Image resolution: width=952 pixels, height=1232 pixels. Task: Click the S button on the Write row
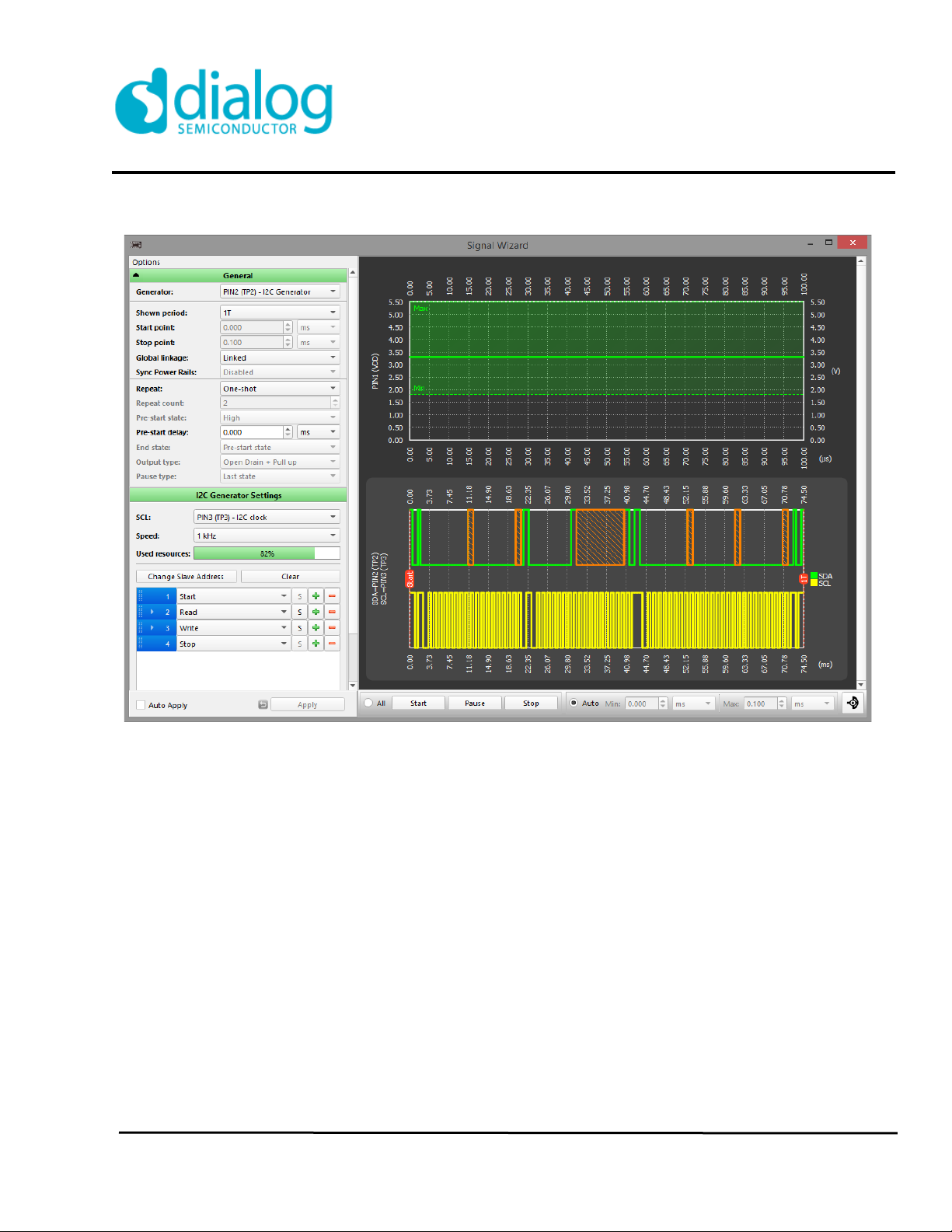pos(300,628)
